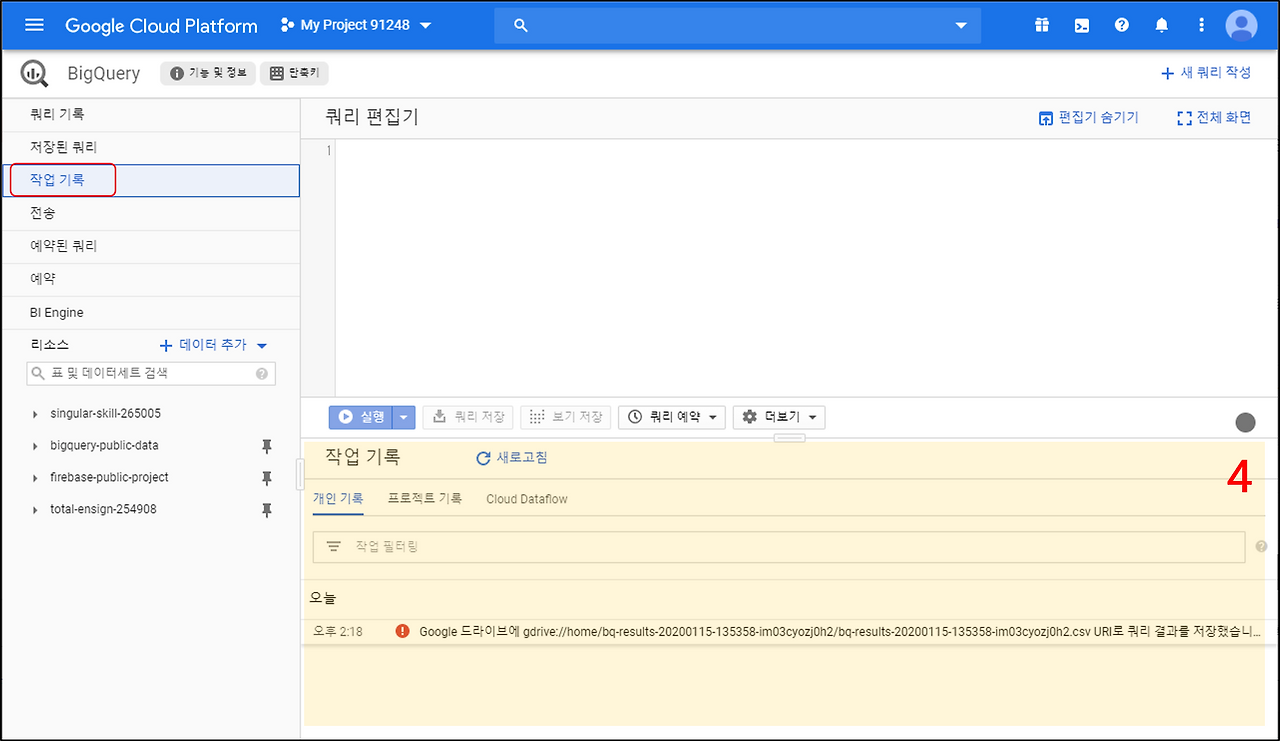Run the query with the 실행 button
This screenshot has width=1280, height=741.
(361, 417)
